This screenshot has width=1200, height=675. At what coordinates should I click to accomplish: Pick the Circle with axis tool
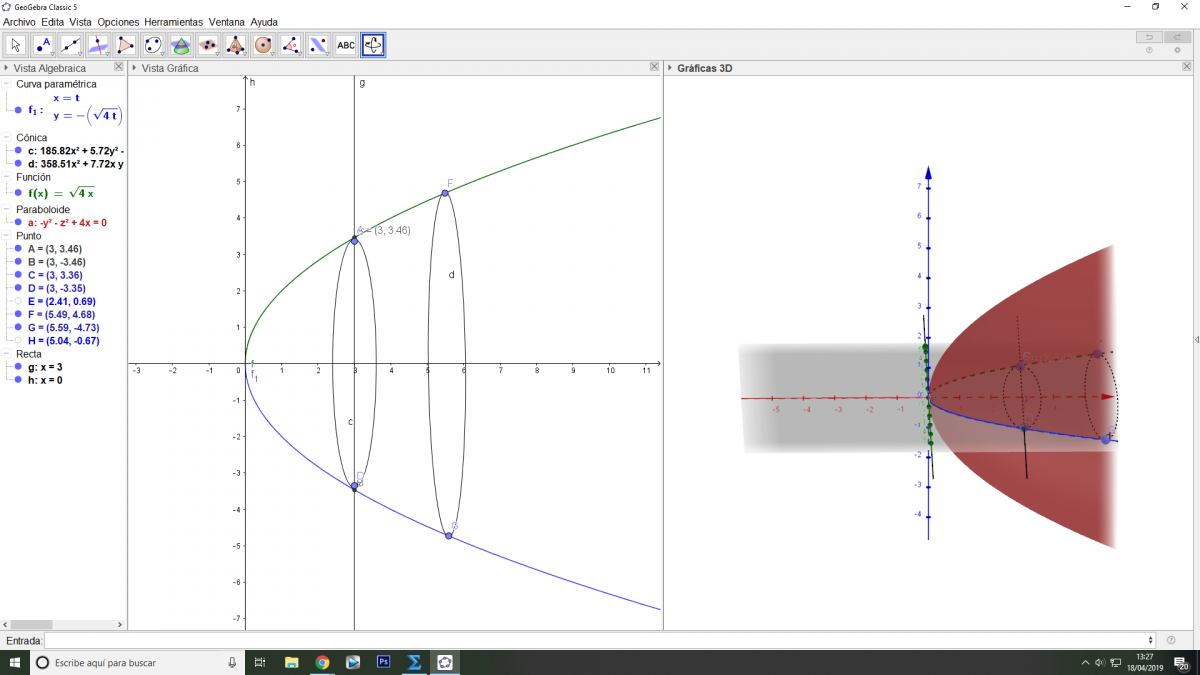153,45
